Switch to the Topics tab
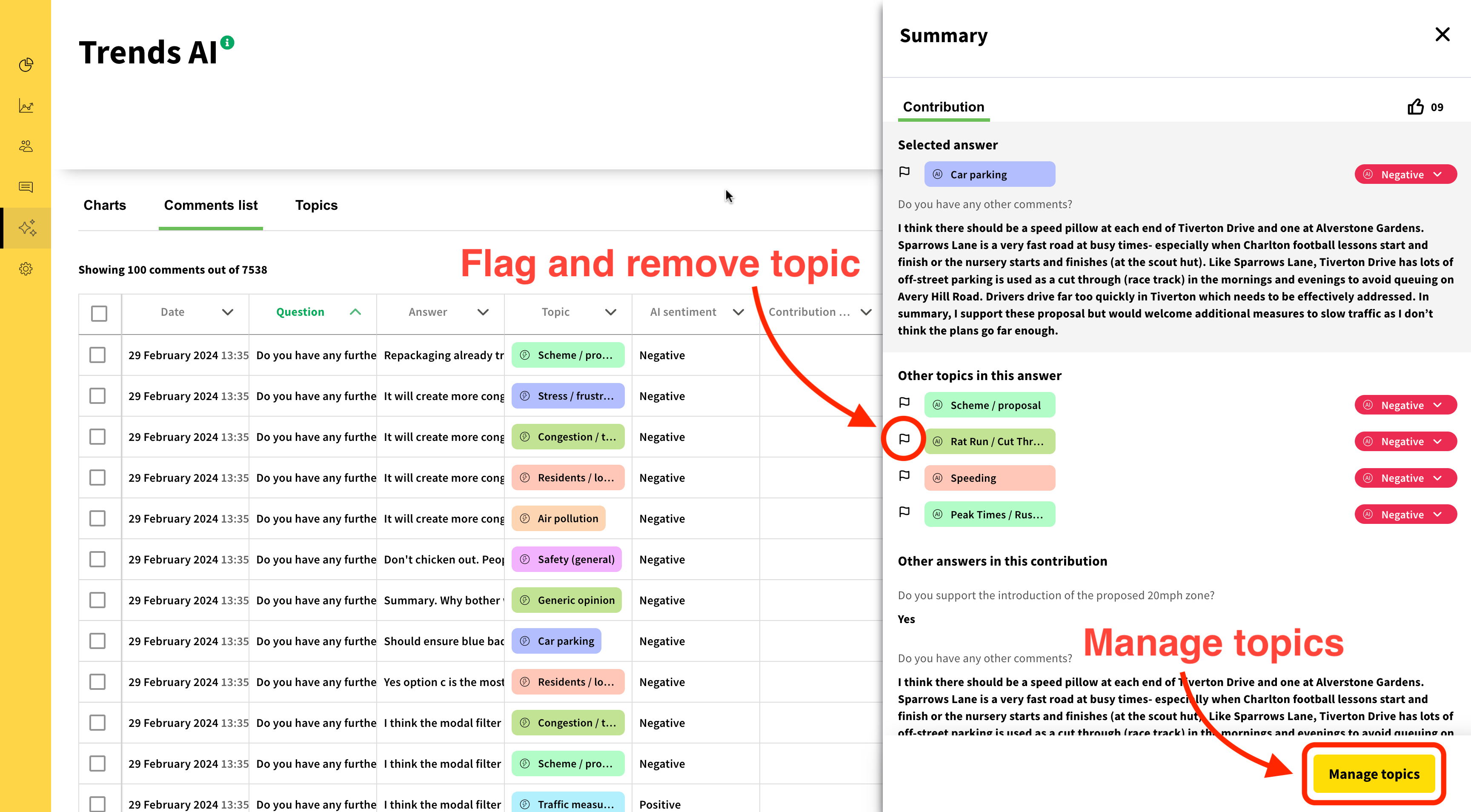 (x=316, y=206)
